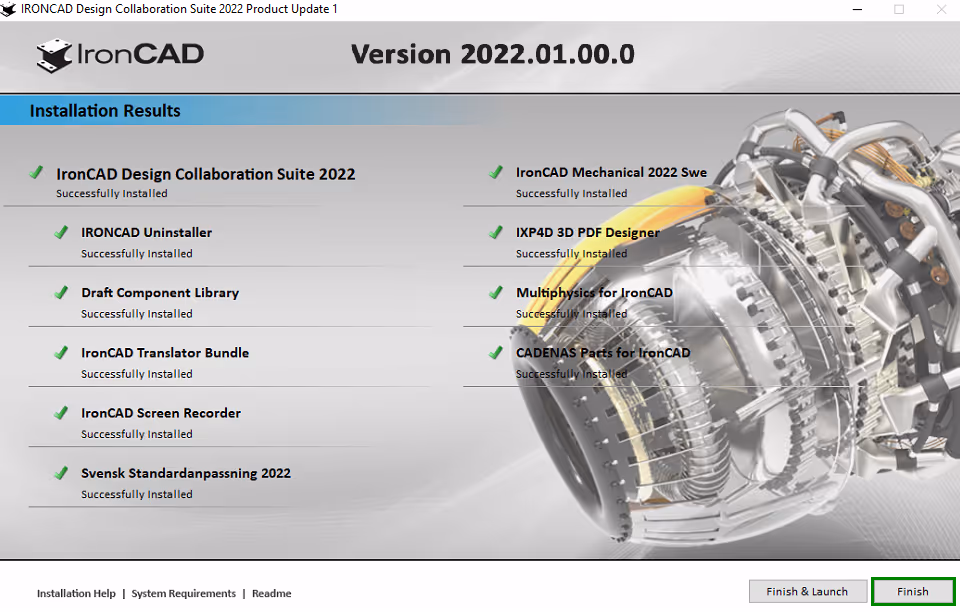
Task: Minimize the IRONCAD installer window
Action: coord(857,9)
